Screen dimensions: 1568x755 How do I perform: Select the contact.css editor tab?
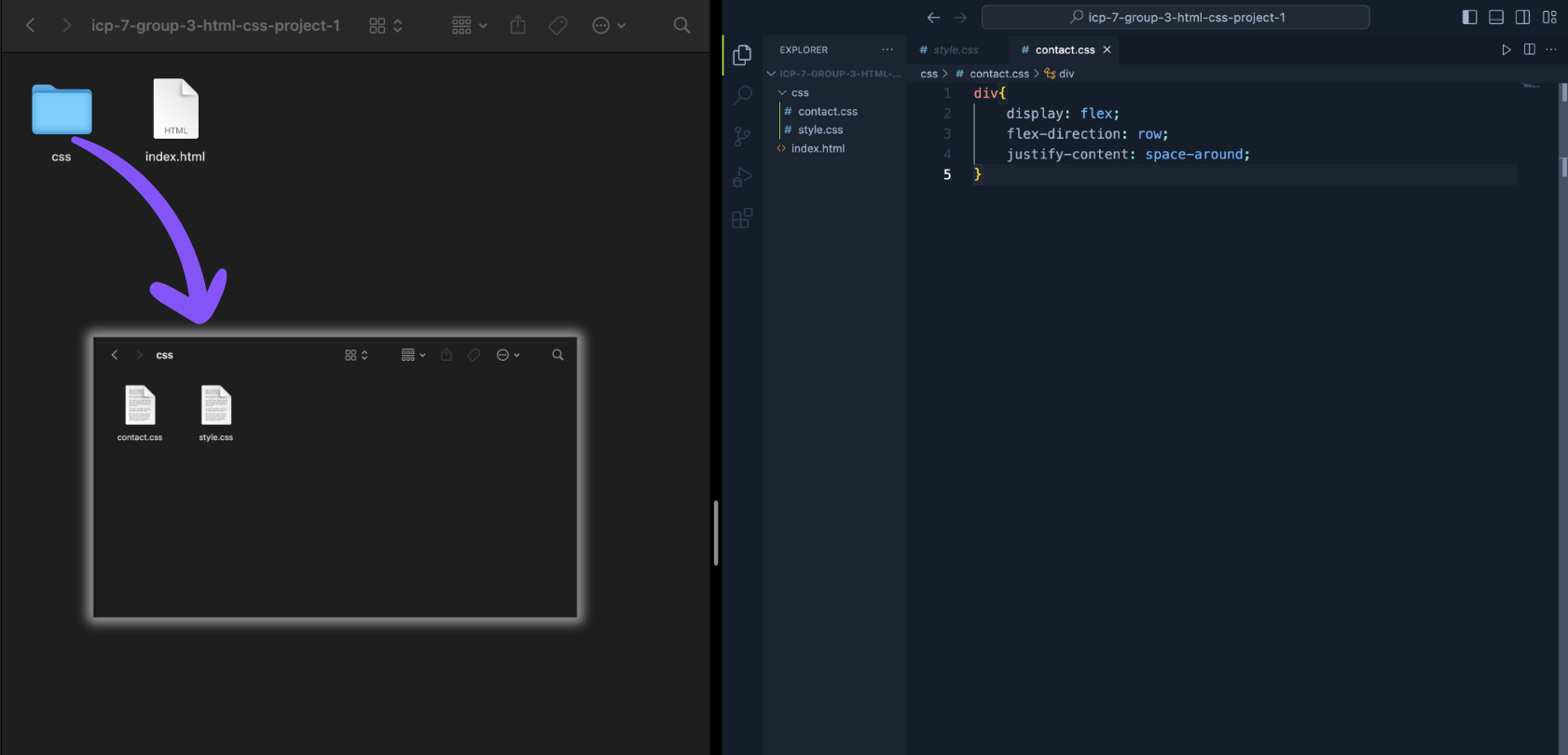coord(1065,49)
